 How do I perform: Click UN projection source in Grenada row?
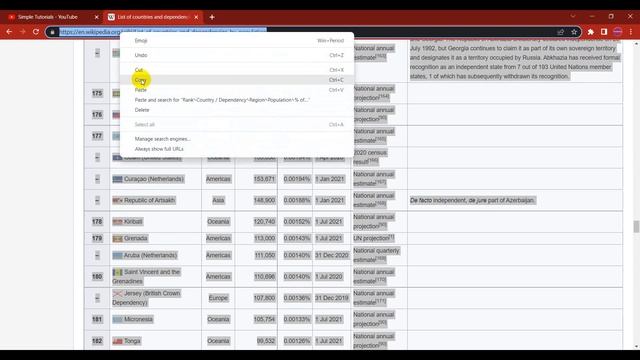[373, 238]
